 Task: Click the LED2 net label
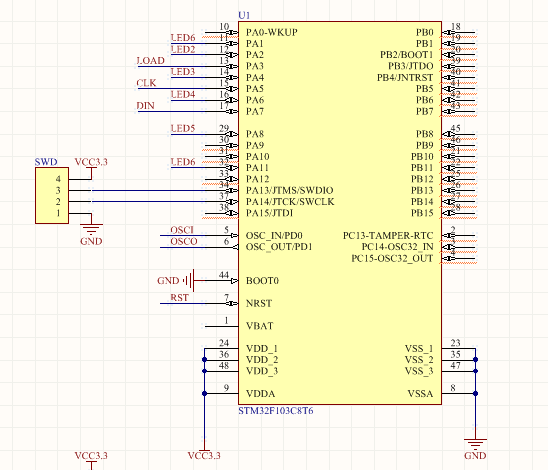point(183,49)
